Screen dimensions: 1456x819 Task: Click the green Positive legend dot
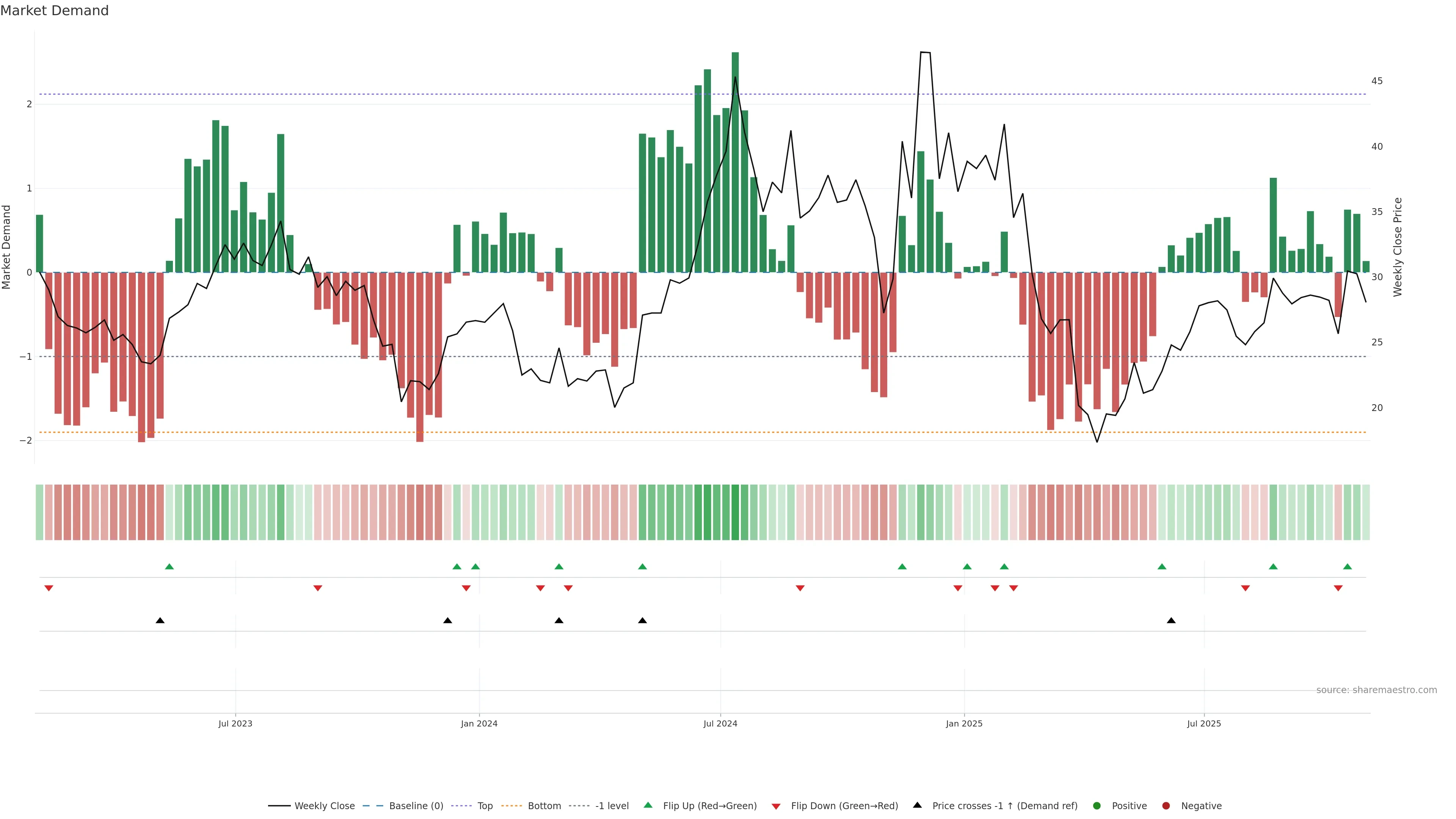click(1097, 805)
